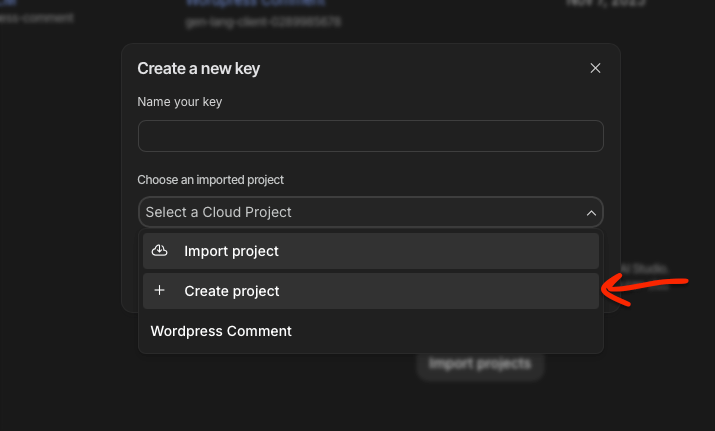The image size is (715, 431).
Task: Click the blurred Import projects button
Action: pyautogui.click(x=480, y=364)
